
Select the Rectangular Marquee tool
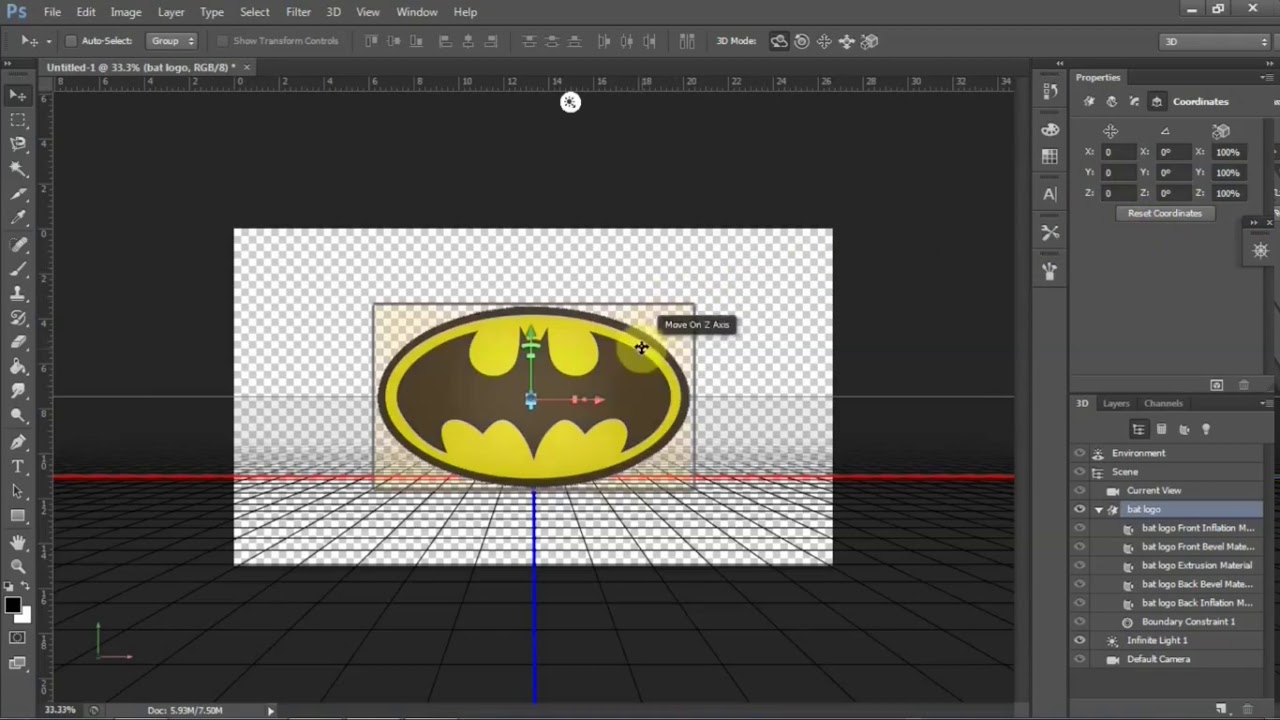coord(18,120)
